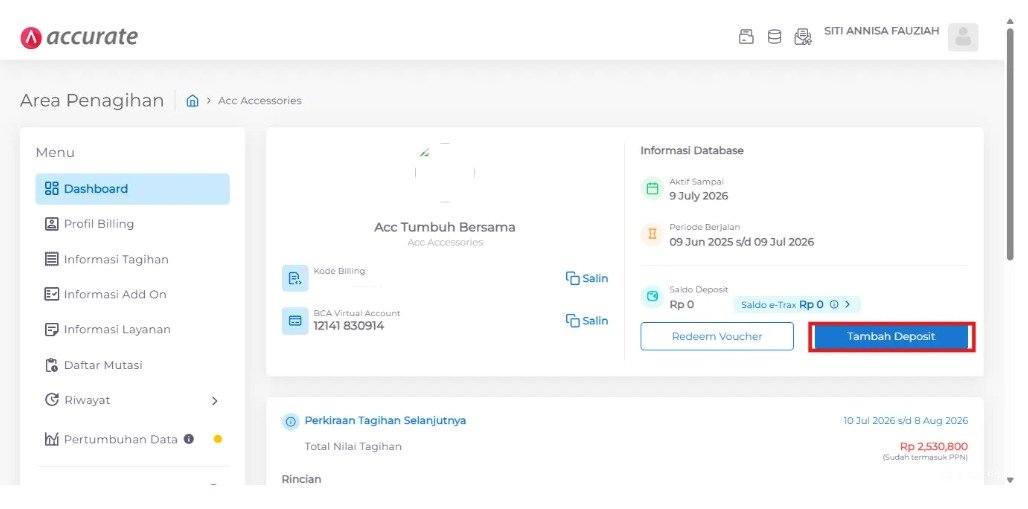
Task: Click the Informasi Database heading
Action: pyautogui.click(x=692, y=150)
